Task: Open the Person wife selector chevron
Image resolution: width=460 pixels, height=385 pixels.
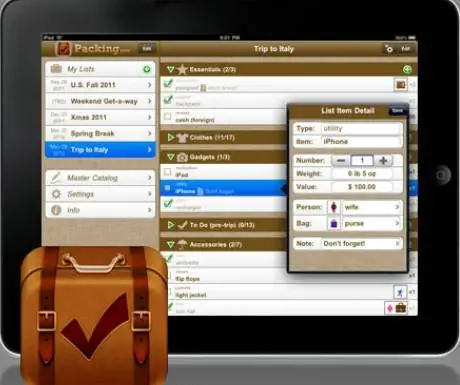Action: (397, 207)
